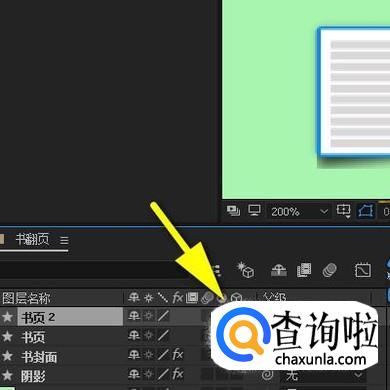Open parent dropdown of 阴影 layer
Image resolution: width=390 pixels, height=390 pixels.
323,375
